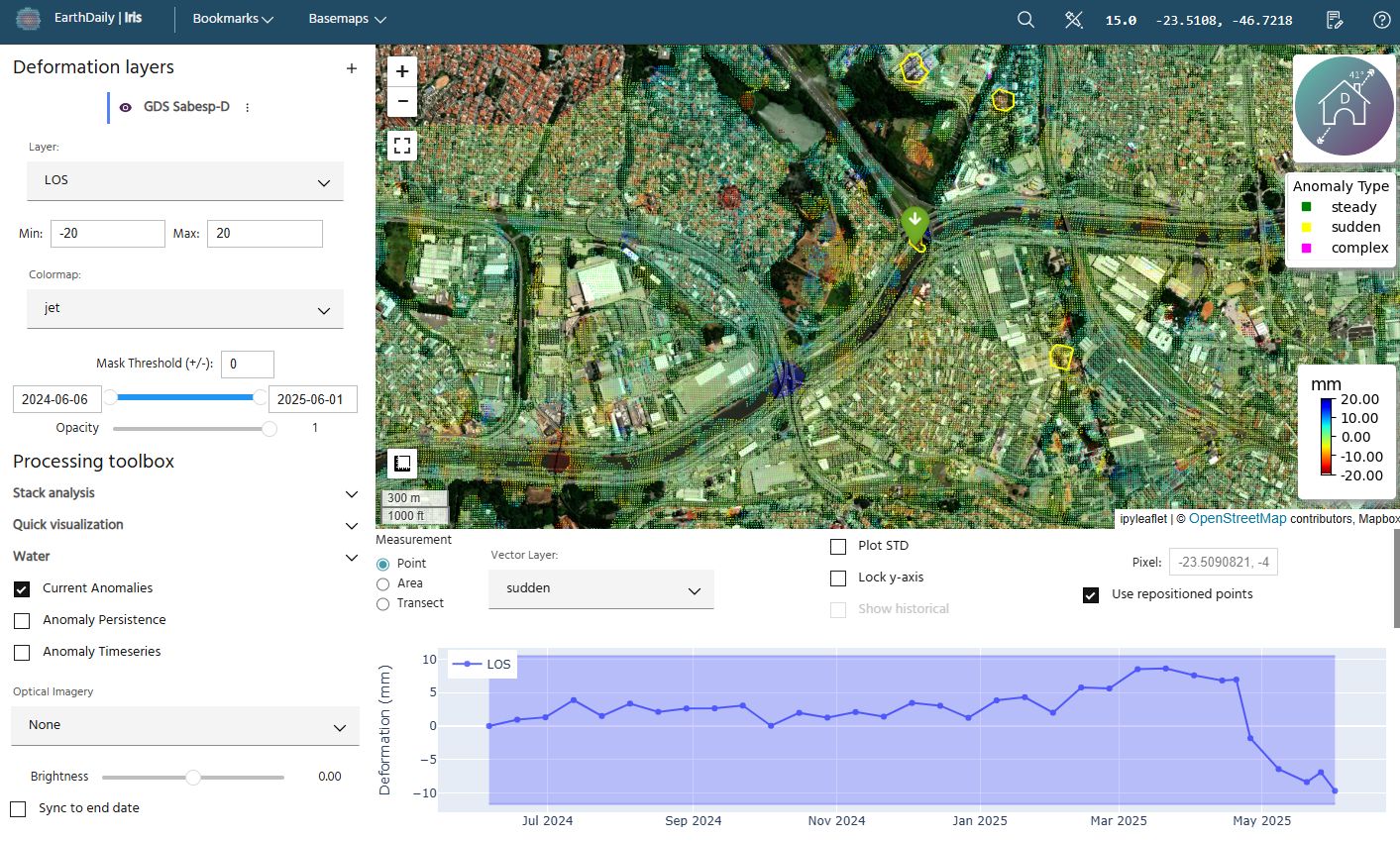Open the OpenStreetMap attribution link
Screen dimensions: 1400x841
pyautogui.click(x=1237, y=519)
